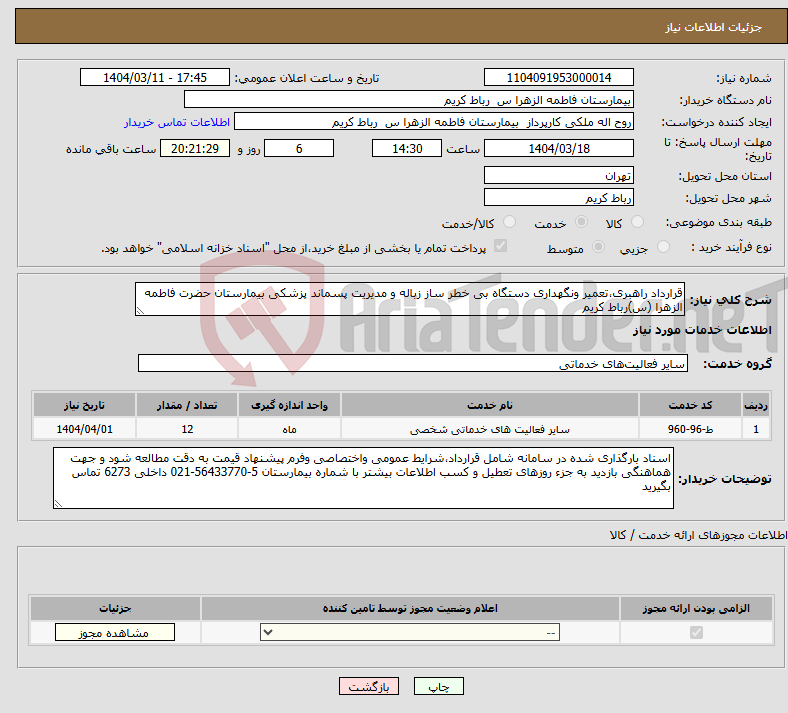This screenshot has height=713, width=788.
Task: Click the description textarea resize handle
Action: tap(140, 311)
